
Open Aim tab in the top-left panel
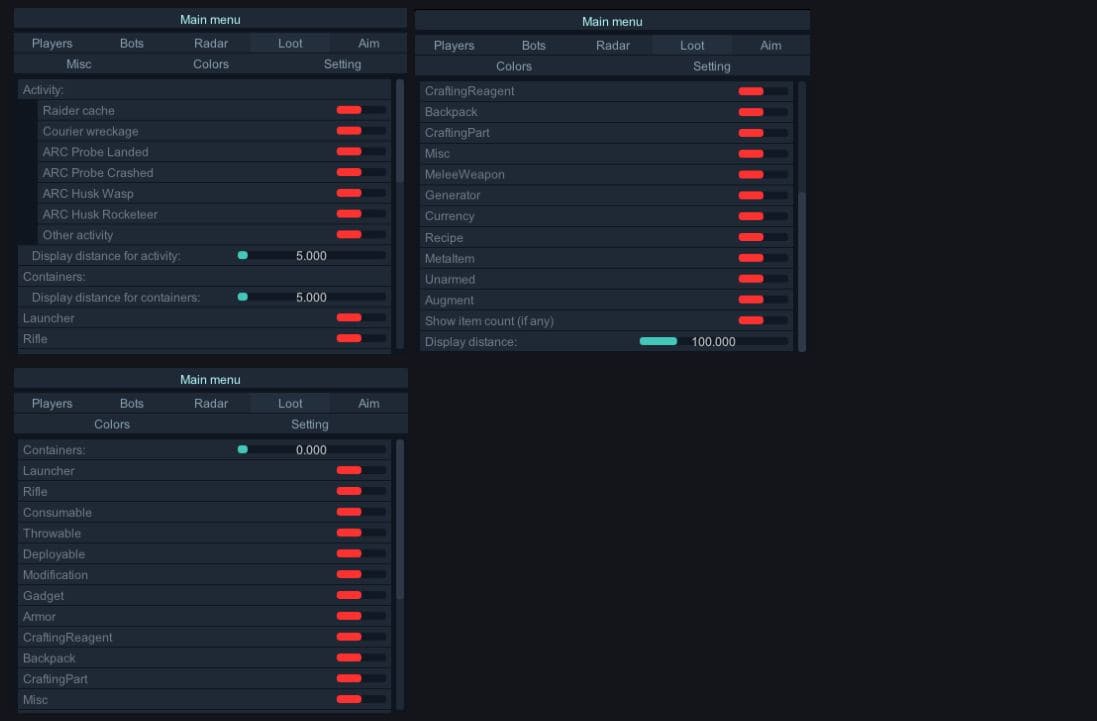click(x=369, y=43)
